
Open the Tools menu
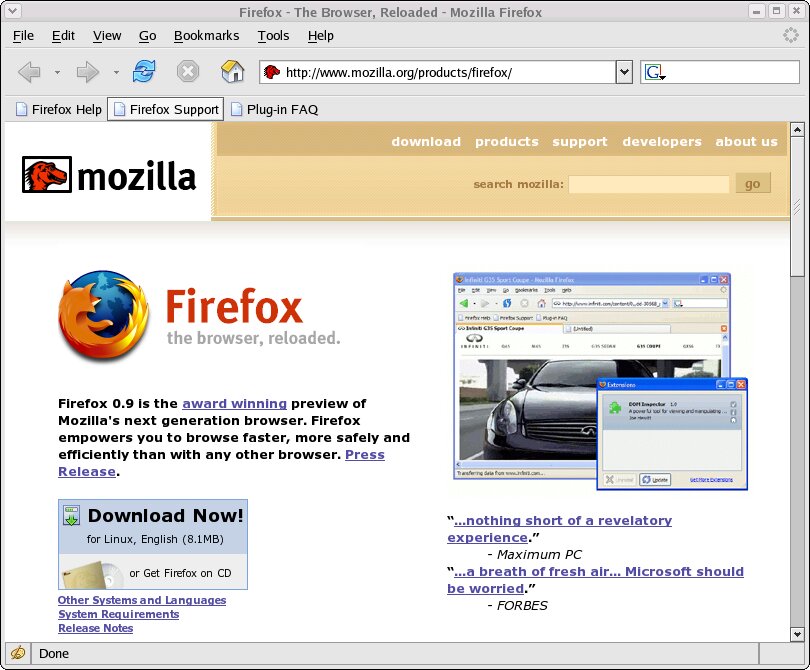273,35
